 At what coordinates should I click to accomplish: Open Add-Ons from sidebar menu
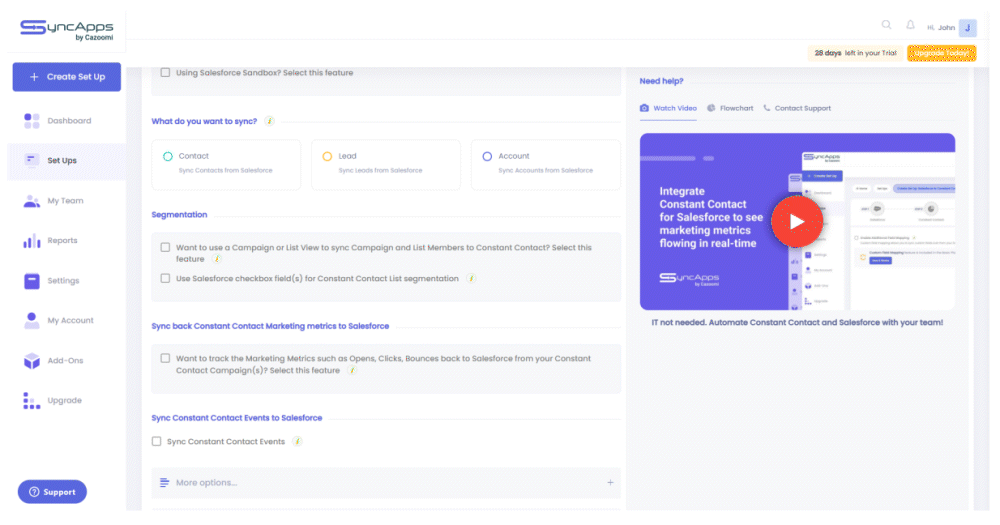point(66,360)
